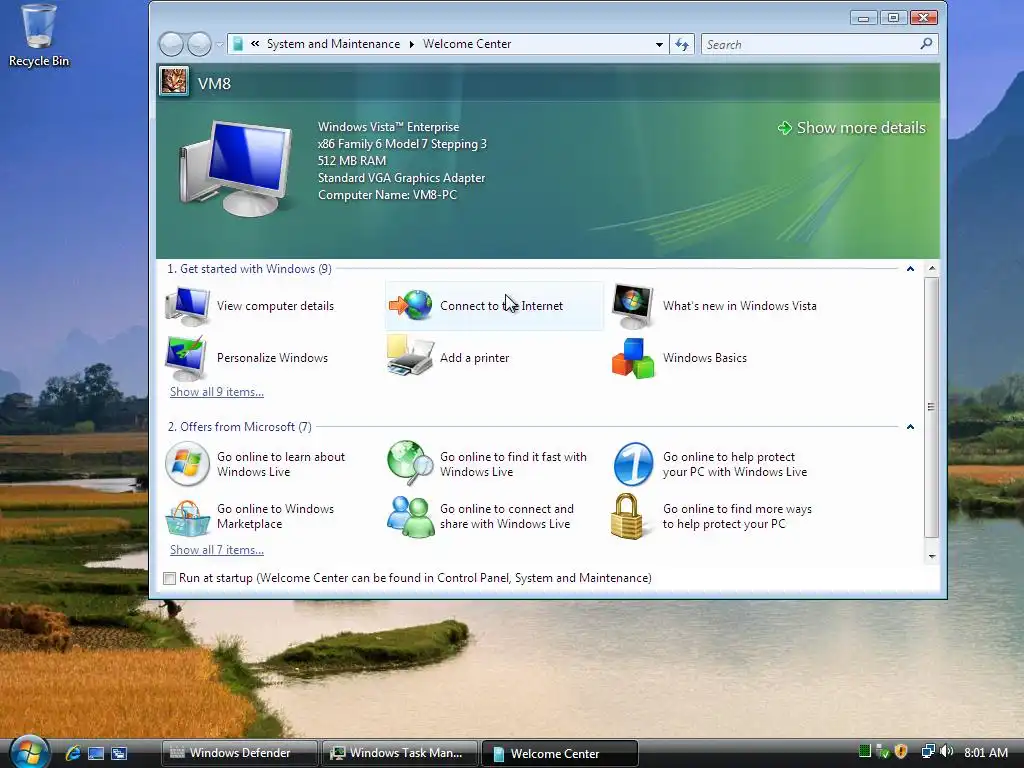Click the VM8 user account picture
This screenshot has width=1024, height=768.
pos(174,82)
